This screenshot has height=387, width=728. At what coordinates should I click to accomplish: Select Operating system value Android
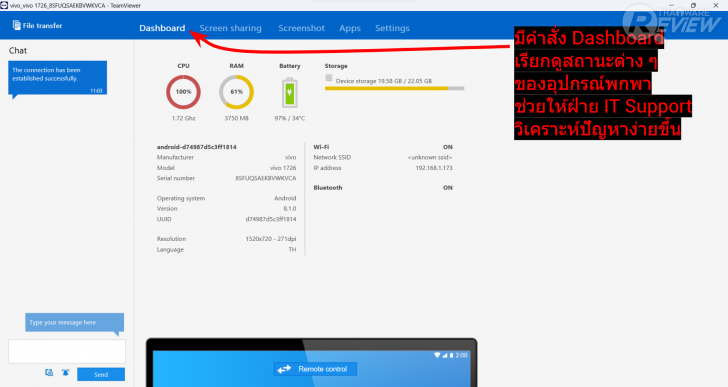pyautogui.click(x=285, y=198)
